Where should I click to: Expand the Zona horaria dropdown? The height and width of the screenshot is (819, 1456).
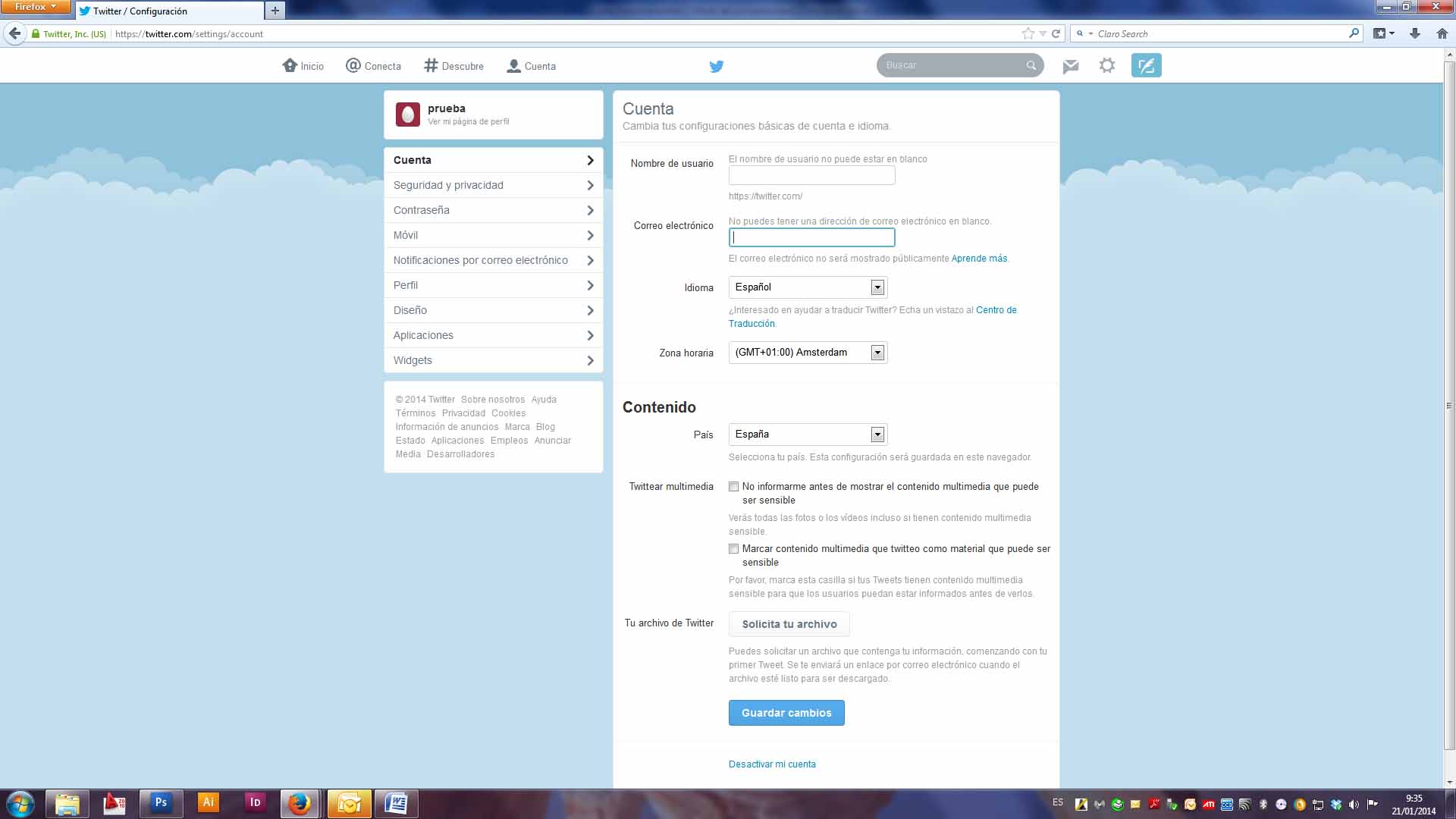[x=807, y=353]
